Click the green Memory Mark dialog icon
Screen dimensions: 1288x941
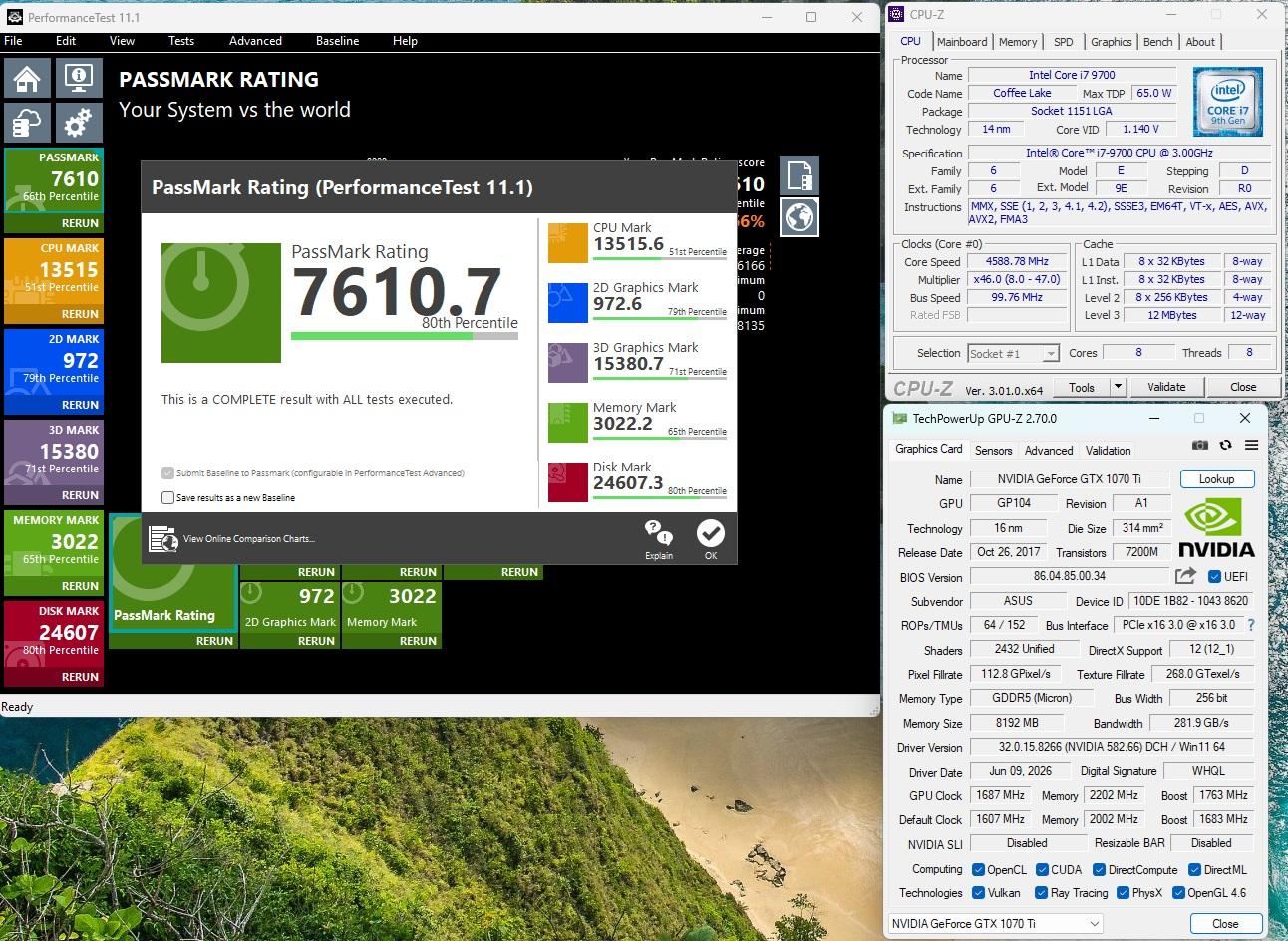click(568, 423)
